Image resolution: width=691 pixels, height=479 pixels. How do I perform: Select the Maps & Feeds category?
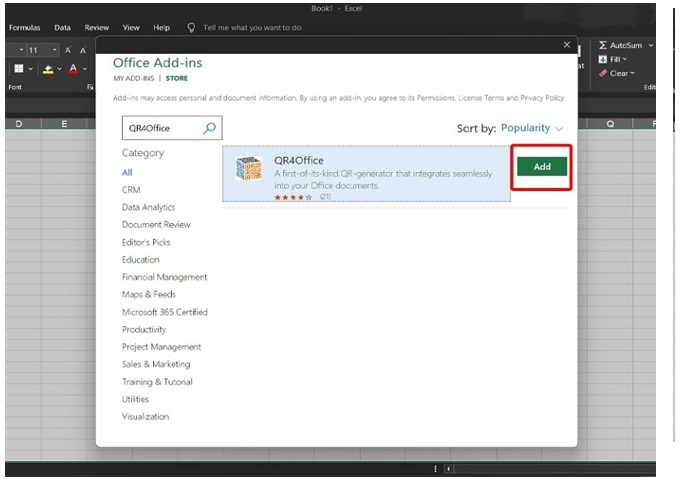point(149,294)
